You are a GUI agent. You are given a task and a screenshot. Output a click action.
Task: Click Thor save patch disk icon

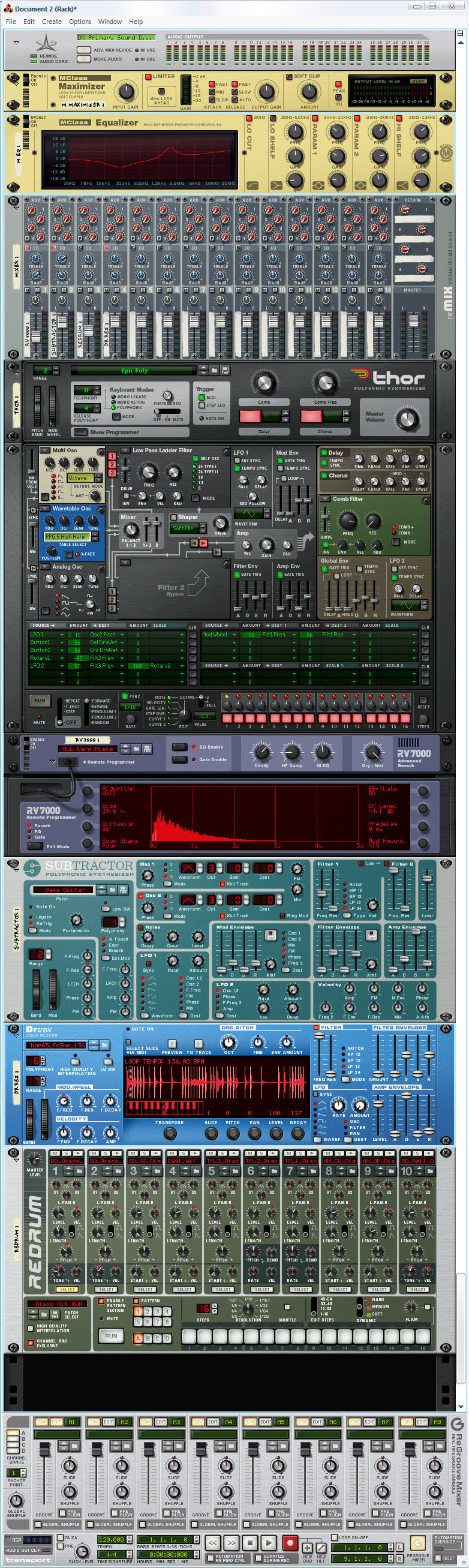coord(225,370)
